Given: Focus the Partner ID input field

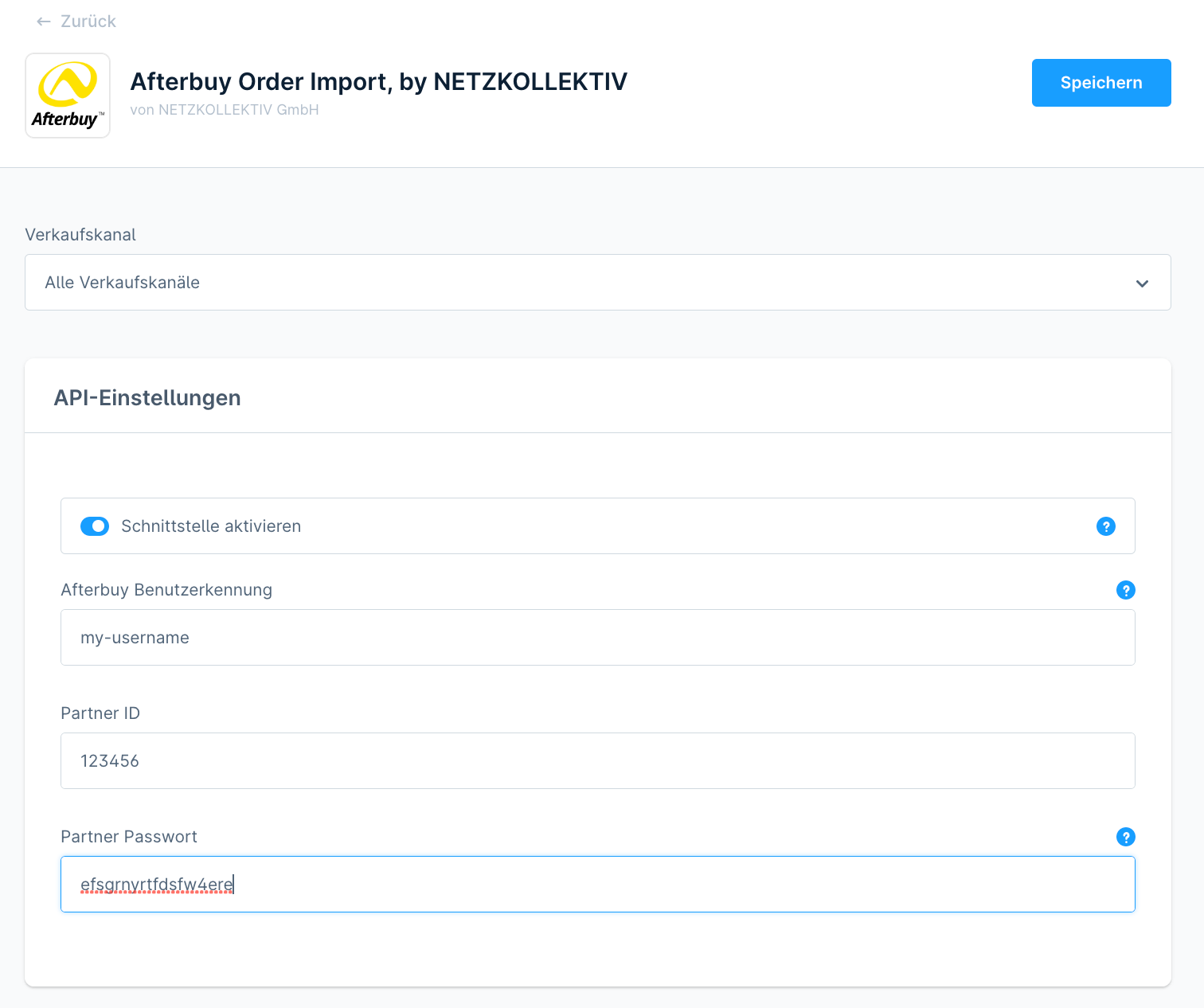Looking at the screenshot, I should (598, 761).
